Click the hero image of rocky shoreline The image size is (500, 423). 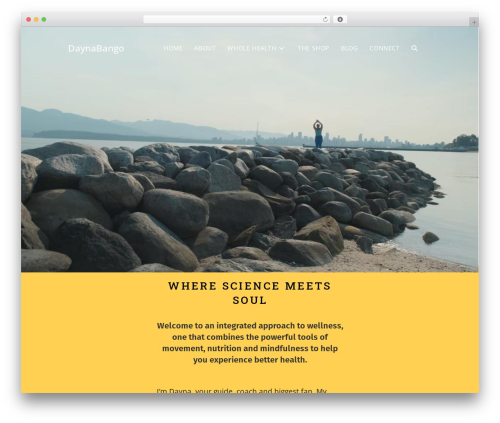pos(250,149)
